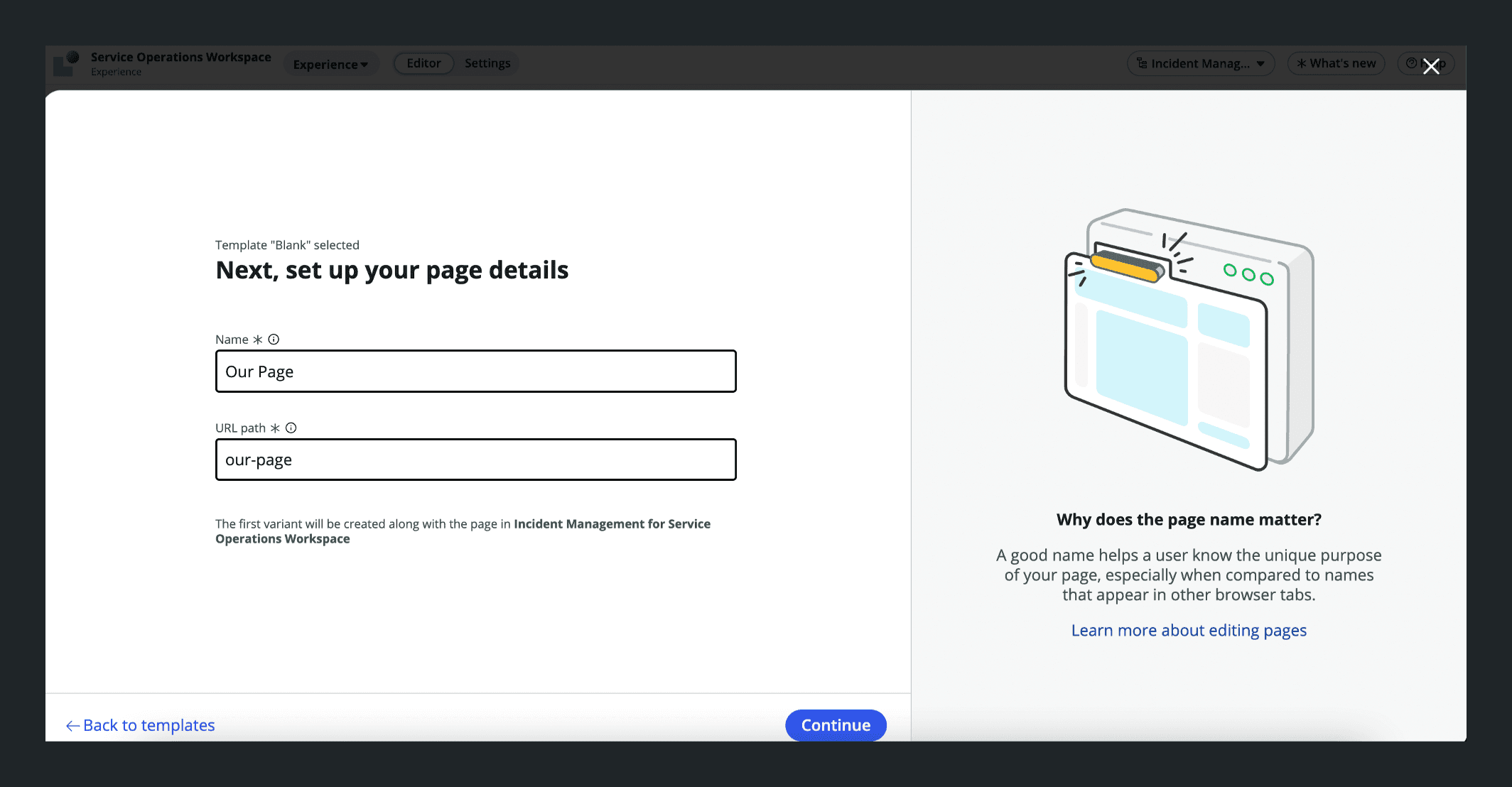This screenshot has height=787, width=1512.
Task: Open the What's new panel
Action: point(1336,63)
